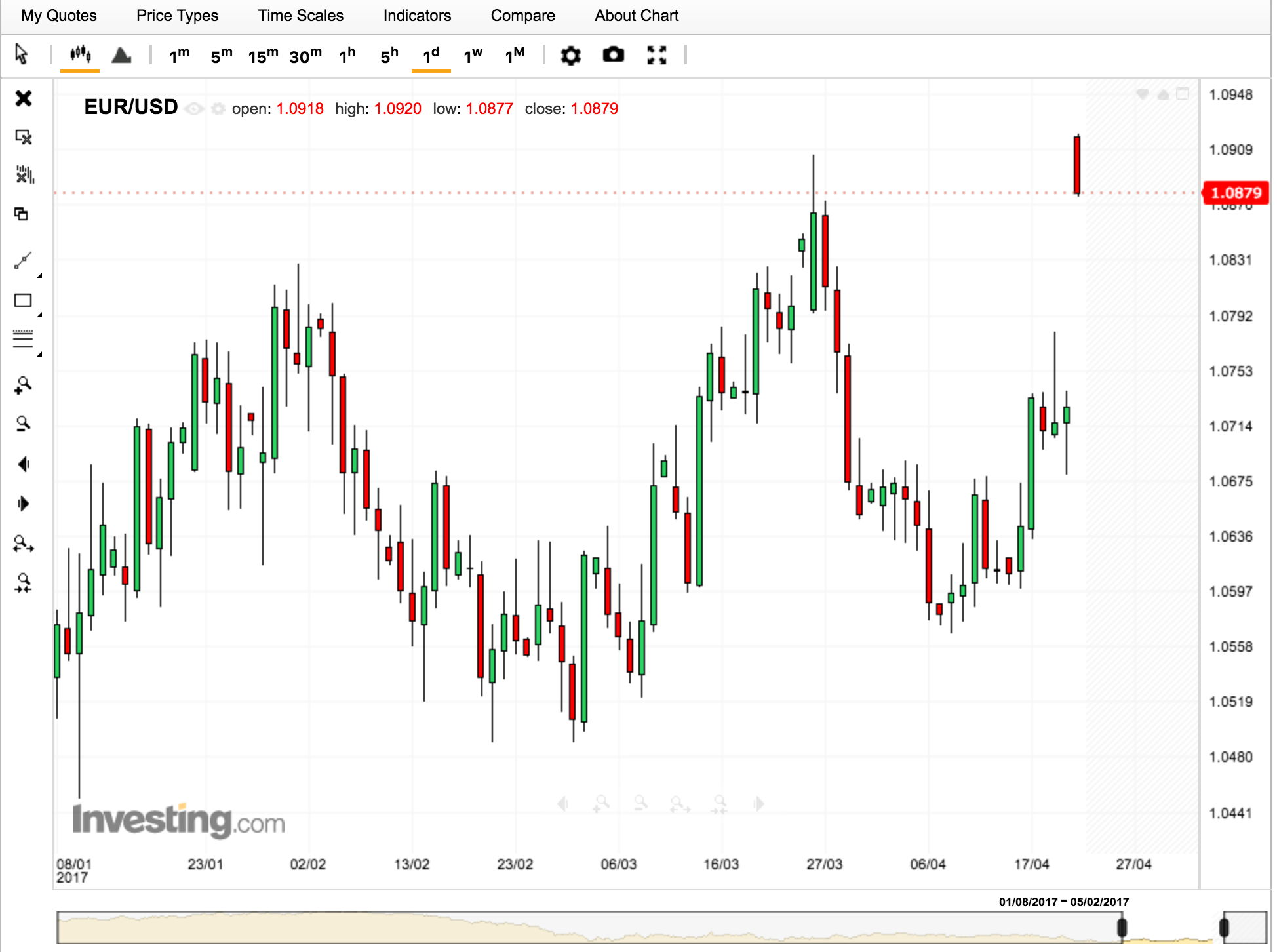Click the 1.0441 price axis label
This screenshot has width=1277, height=952.
click(x=1230, y=813)
